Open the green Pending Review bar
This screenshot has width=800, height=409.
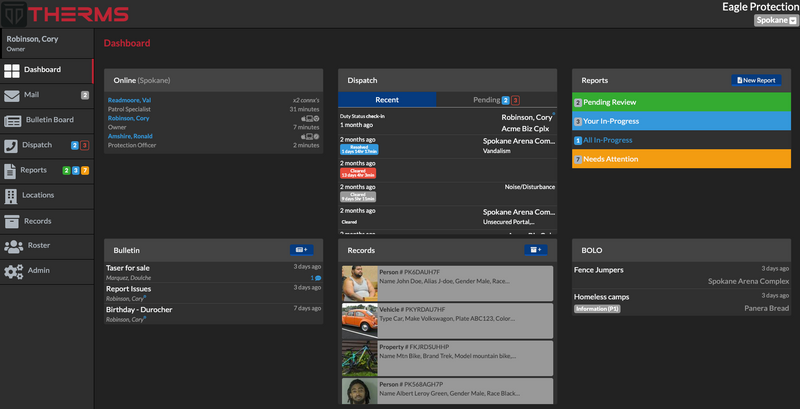click(681, 102)
